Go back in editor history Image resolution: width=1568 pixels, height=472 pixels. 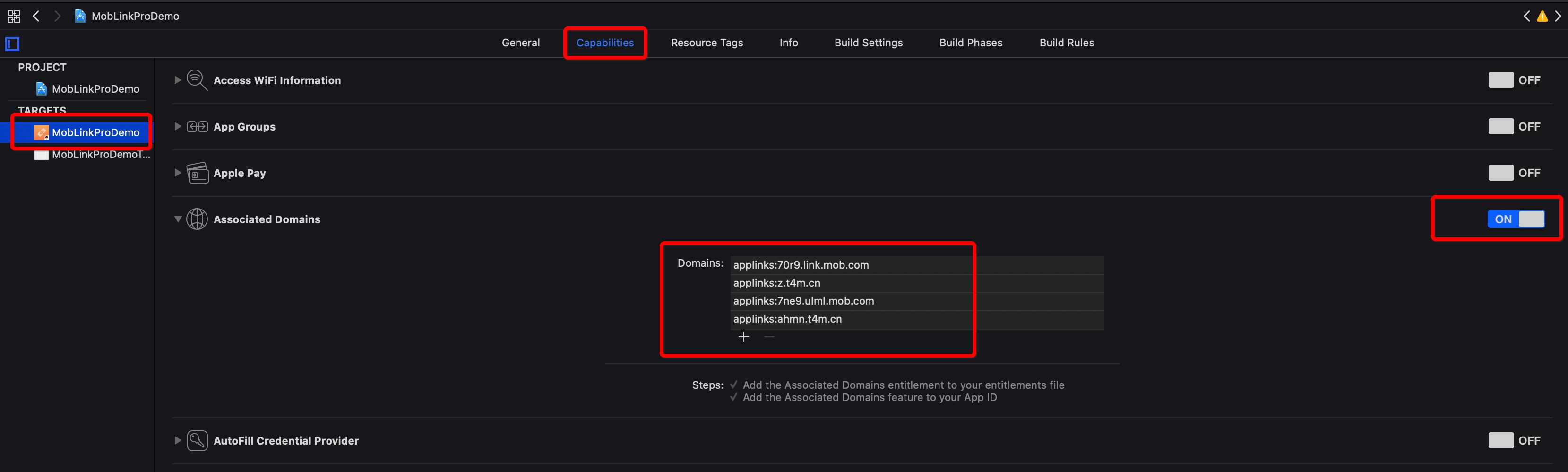tap(36, 16)
